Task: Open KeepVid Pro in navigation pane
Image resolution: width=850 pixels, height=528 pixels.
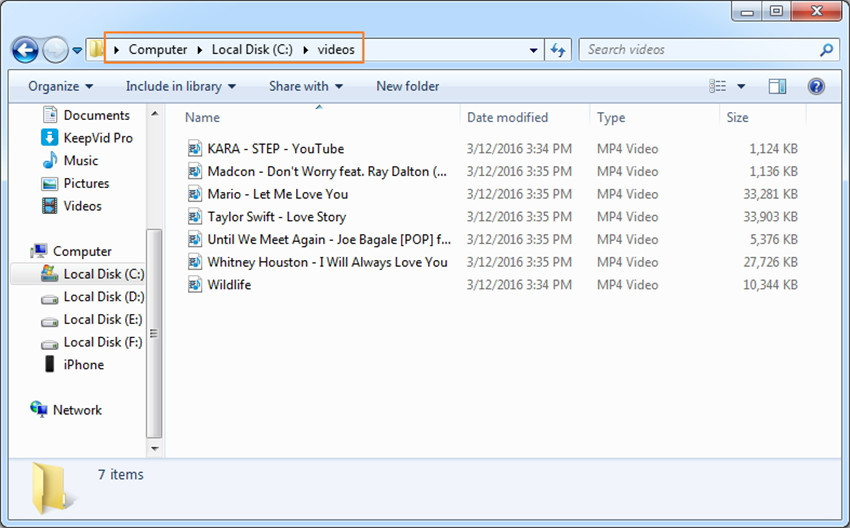Action: click(97, 138)
